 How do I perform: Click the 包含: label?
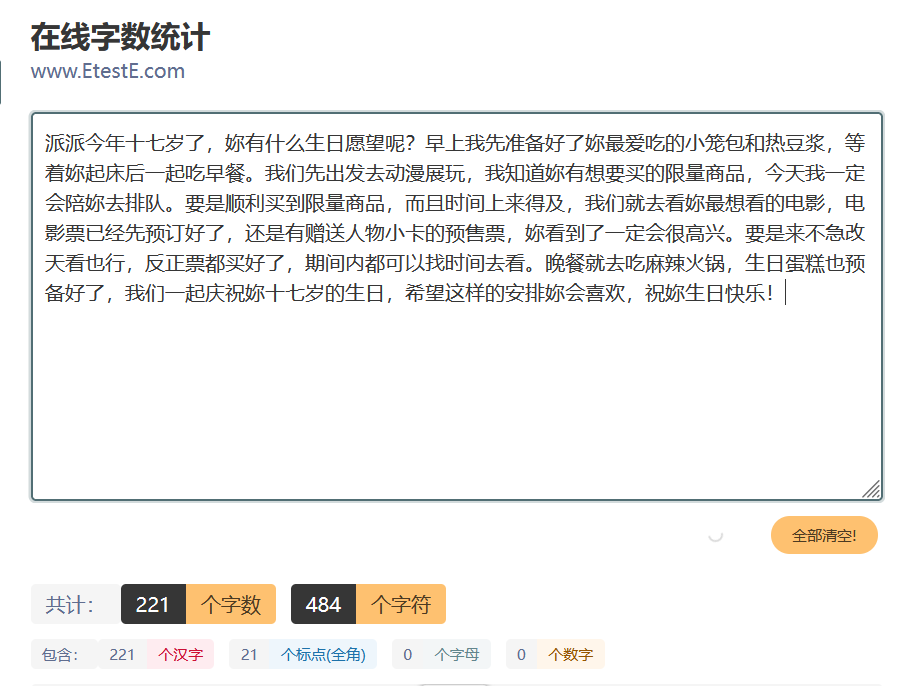60,655
